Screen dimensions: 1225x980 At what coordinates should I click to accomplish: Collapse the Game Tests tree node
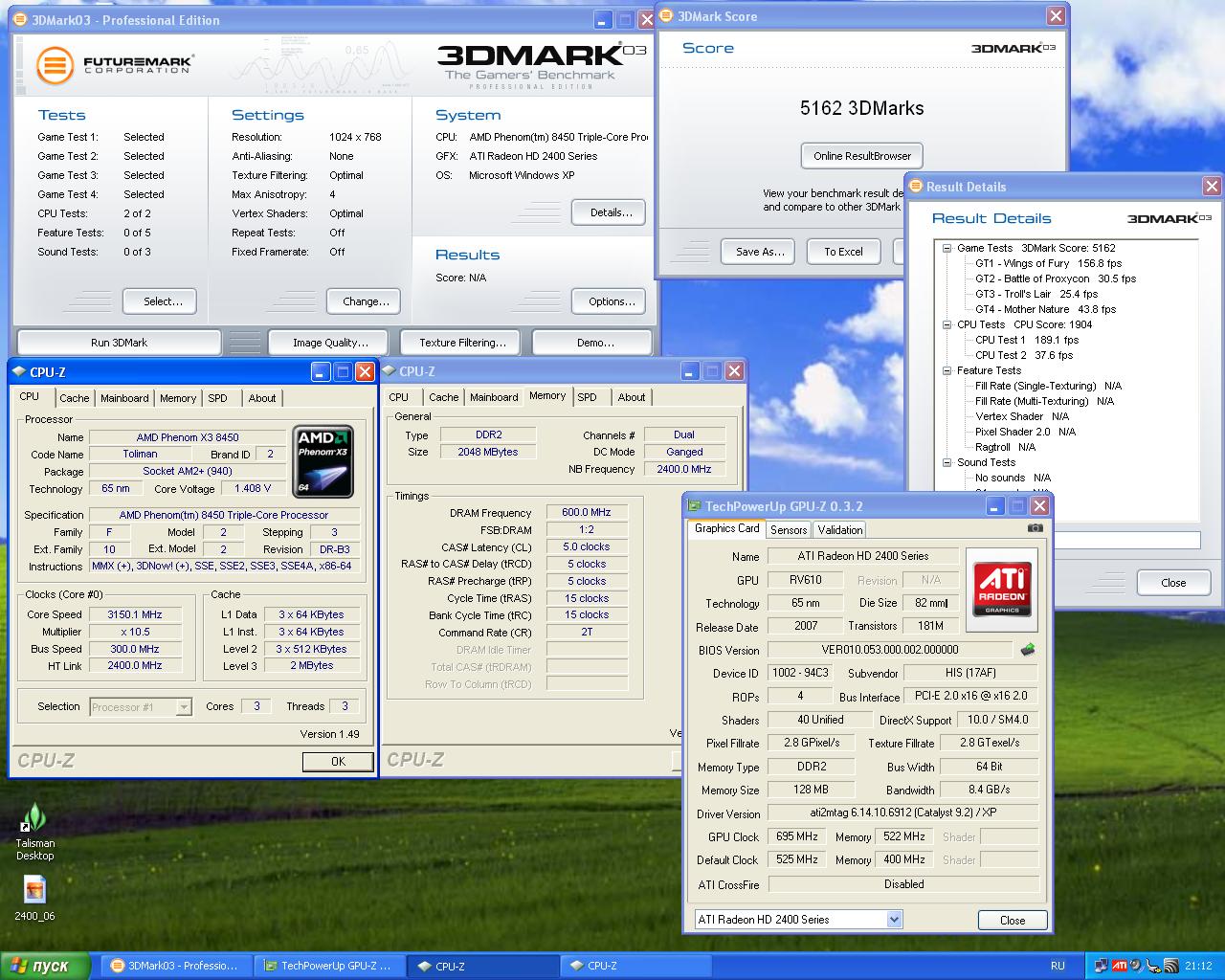click(x=947, y=248)
